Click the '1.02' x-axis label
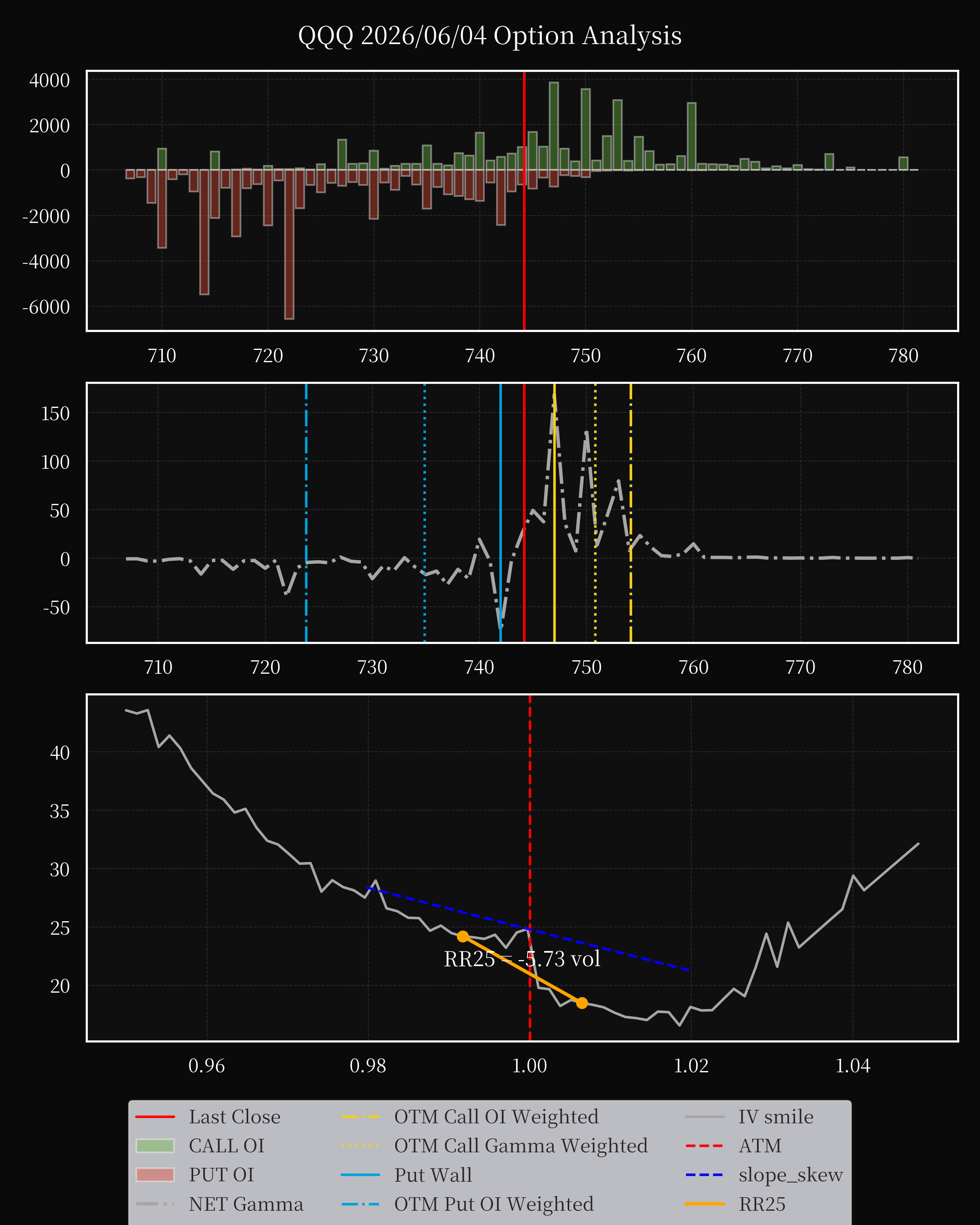The height and width of the screenshot is (1225, 980). (x=691, y=1065)
